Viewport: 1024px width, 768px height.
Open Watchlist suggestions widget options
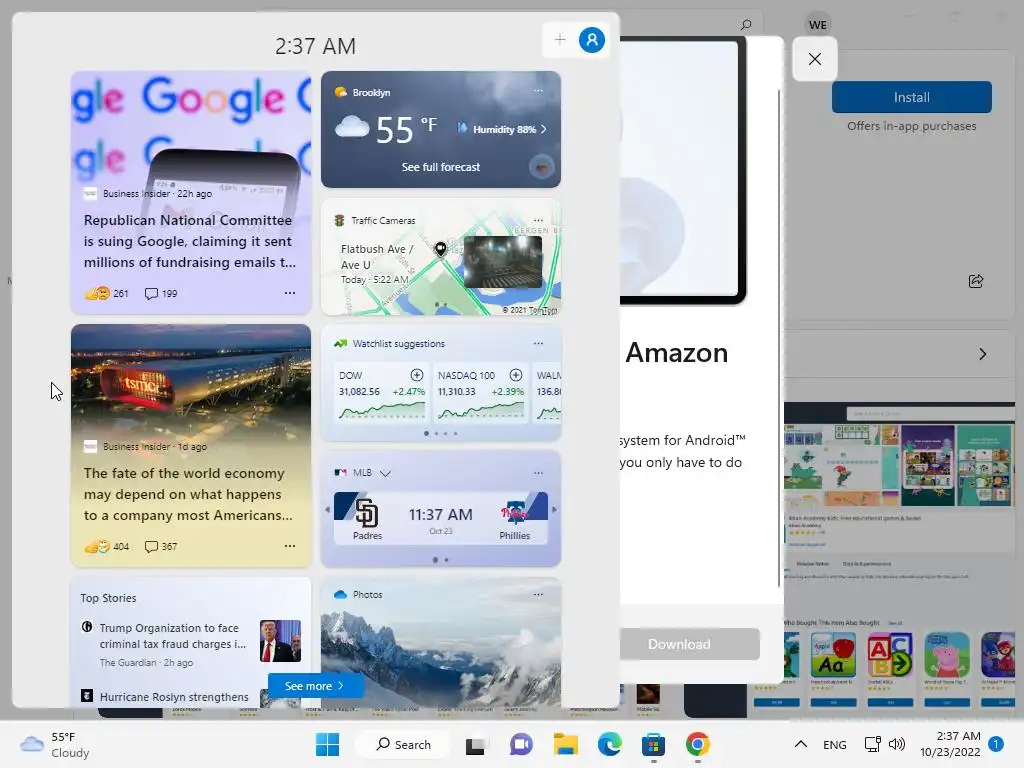pos(538,343)
